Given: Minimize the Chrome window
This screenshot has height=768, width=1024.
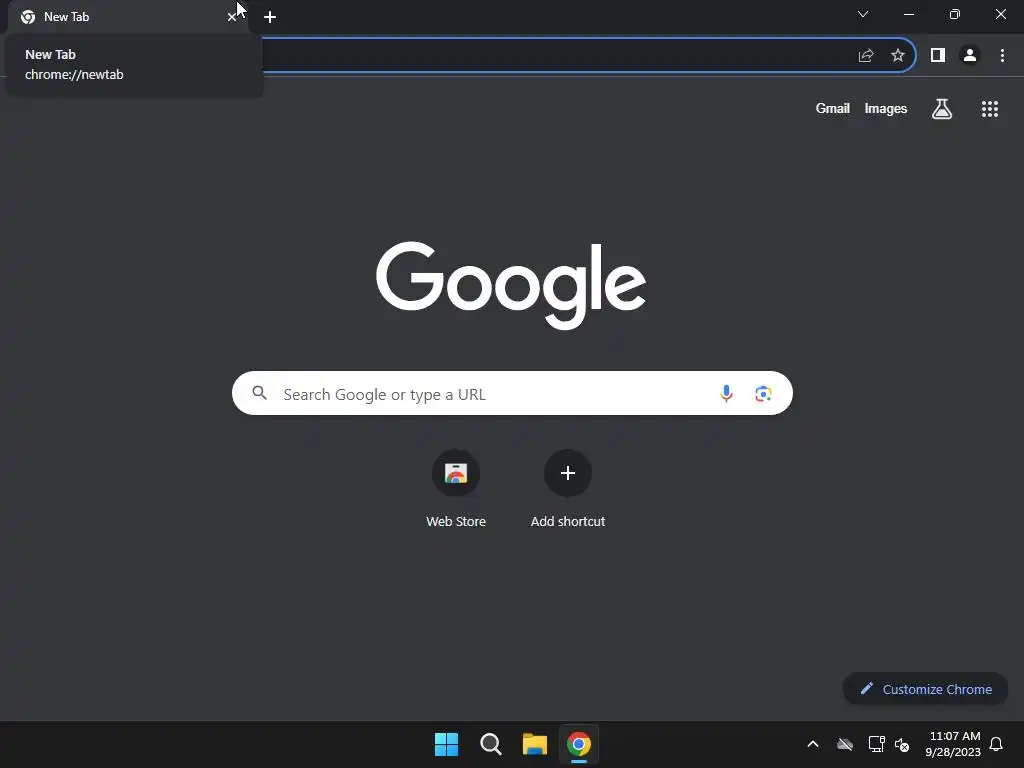Looking at the screenshot, I should (908, 14).
